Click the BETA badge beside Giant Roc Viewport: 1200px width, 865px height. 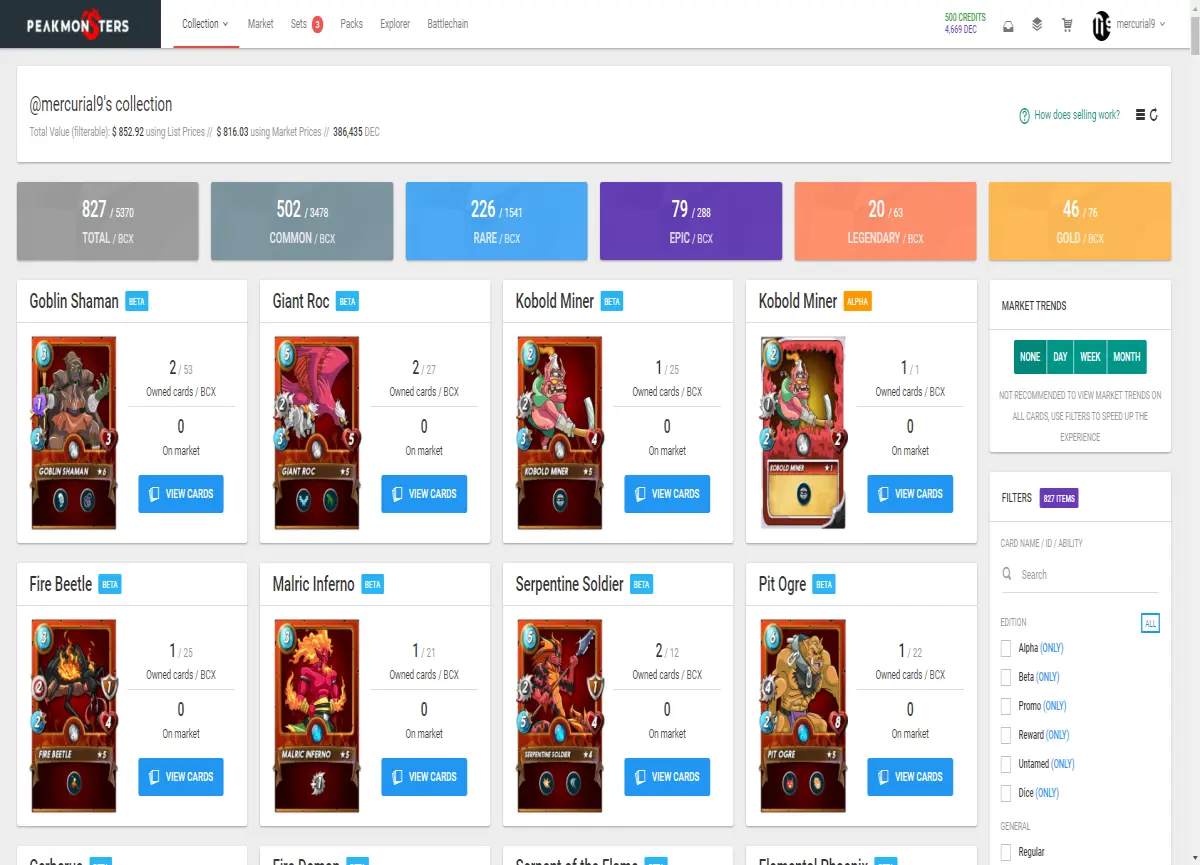347,301
